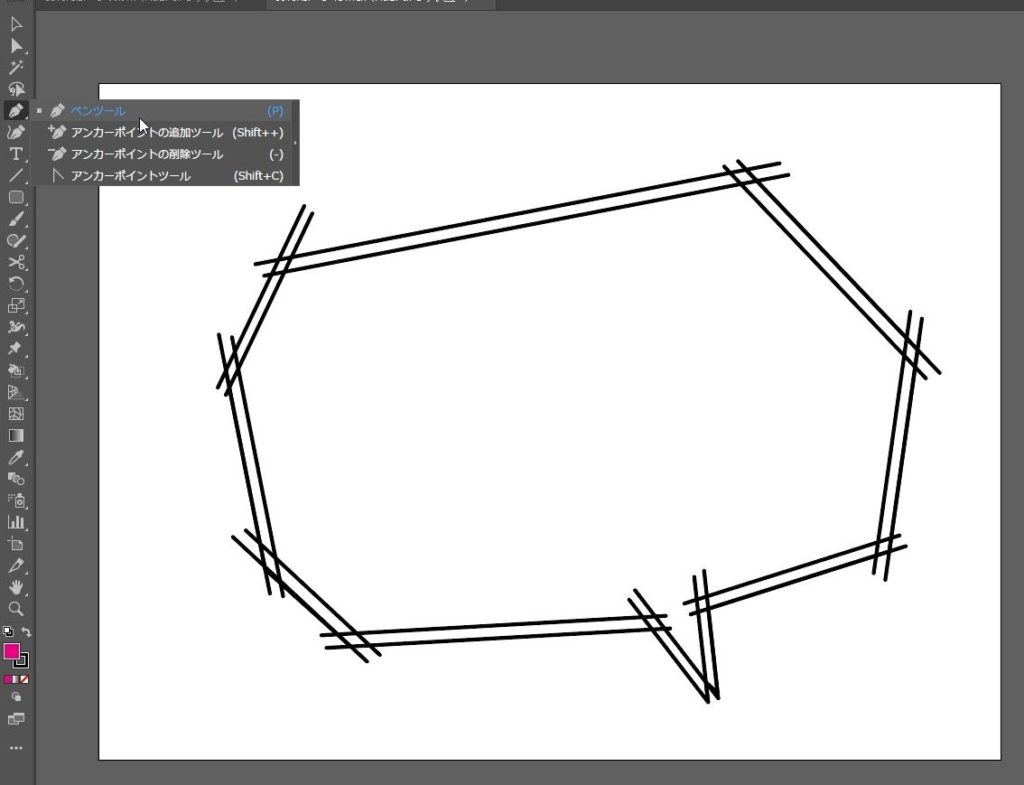This screenshot has height=785, width=1024.
Task: Select the Hand tool
Action: 16,587
